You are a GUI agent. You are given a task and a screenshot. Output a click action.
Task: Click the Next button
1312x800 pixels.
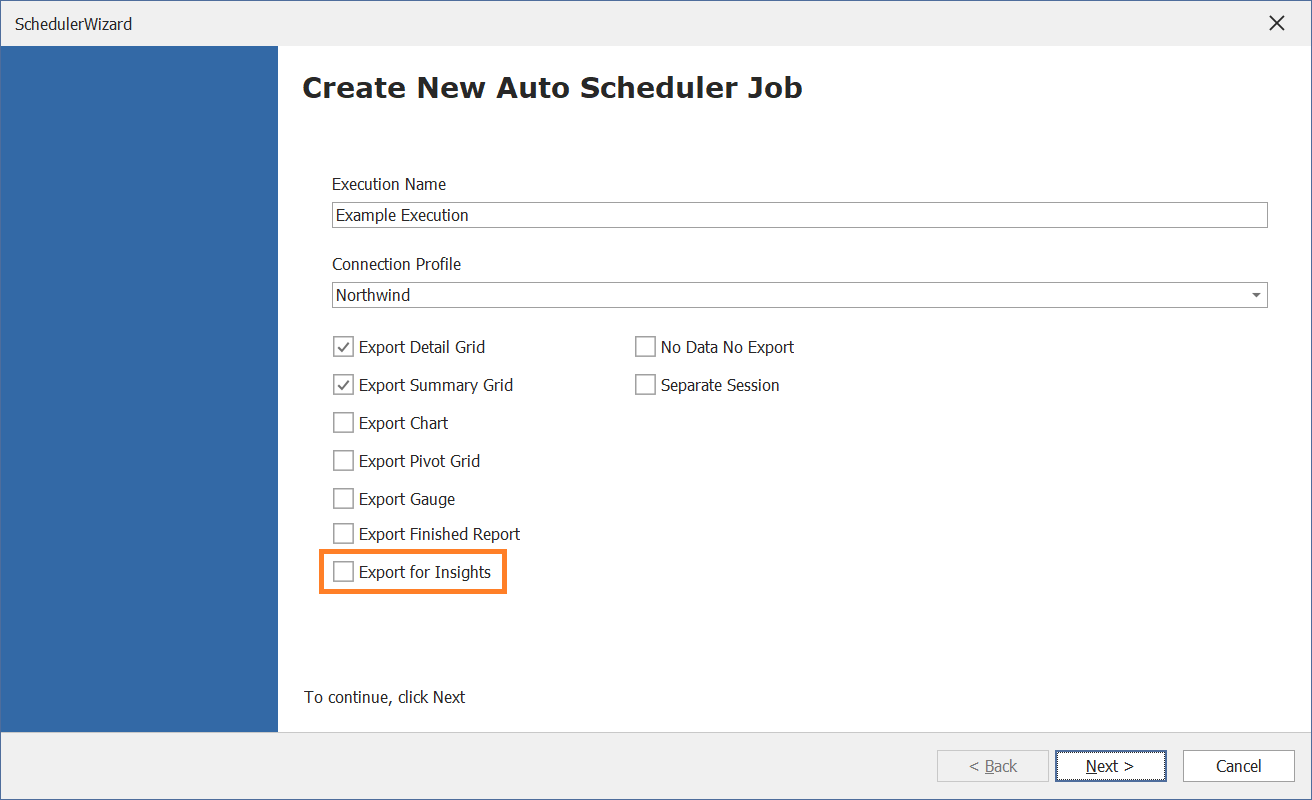1110,766
